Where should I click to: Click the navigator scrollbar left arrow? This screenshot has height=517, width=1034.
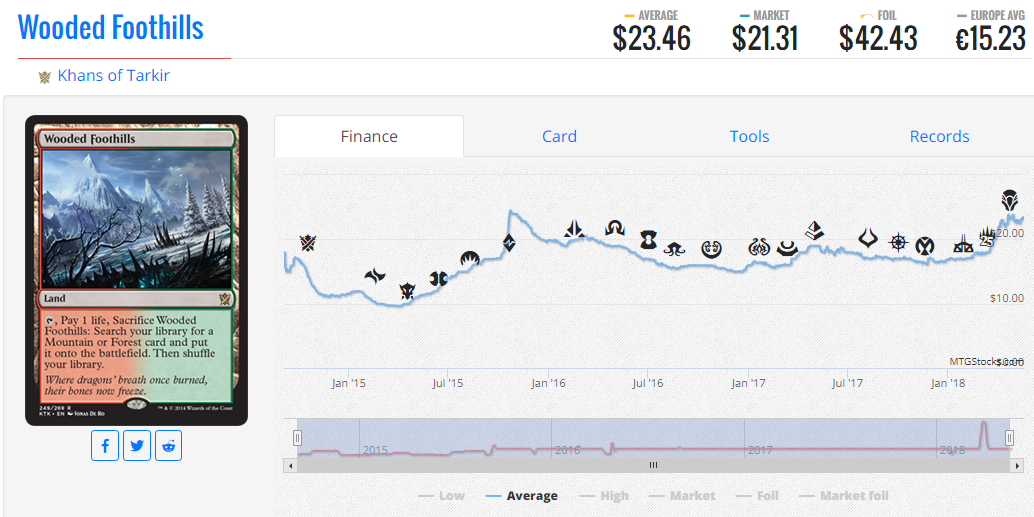coord(290,465)
